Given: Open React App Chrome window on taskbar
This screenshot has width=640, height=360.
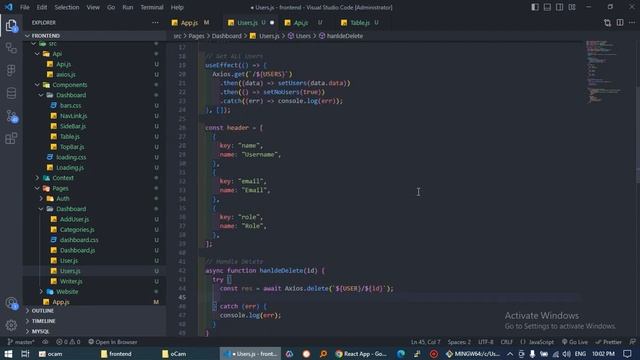Looking at the screenshot, I should point(360,354).
